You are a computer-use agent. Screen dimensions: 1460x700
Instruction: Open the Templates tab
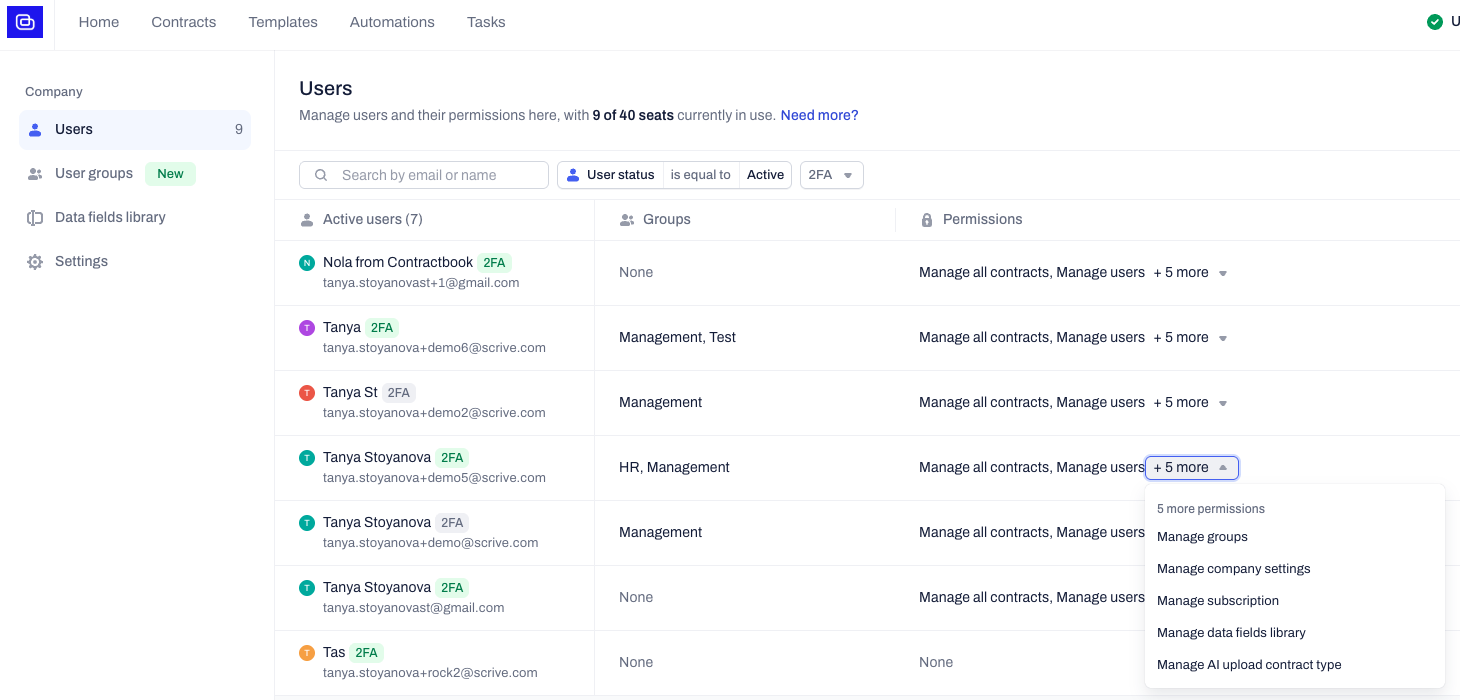pos(283,22)
